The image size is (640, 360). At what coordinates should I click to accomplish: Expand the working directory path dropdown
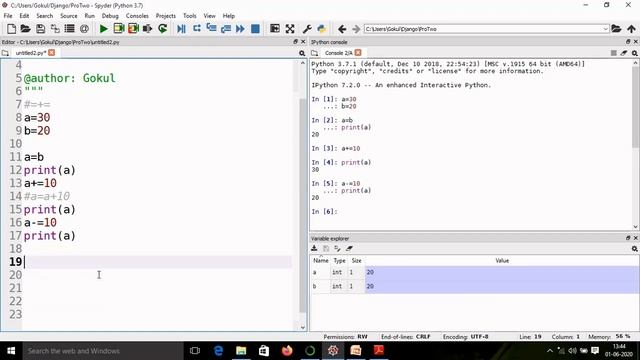click(x=605, y=29)
